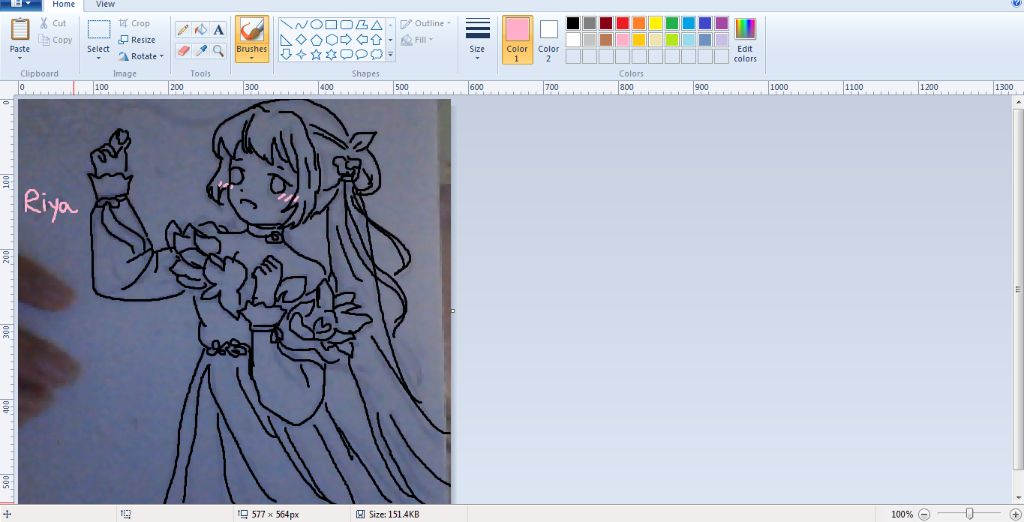
Task: Choose the Oval callout shape
Action: pos(361,54)
